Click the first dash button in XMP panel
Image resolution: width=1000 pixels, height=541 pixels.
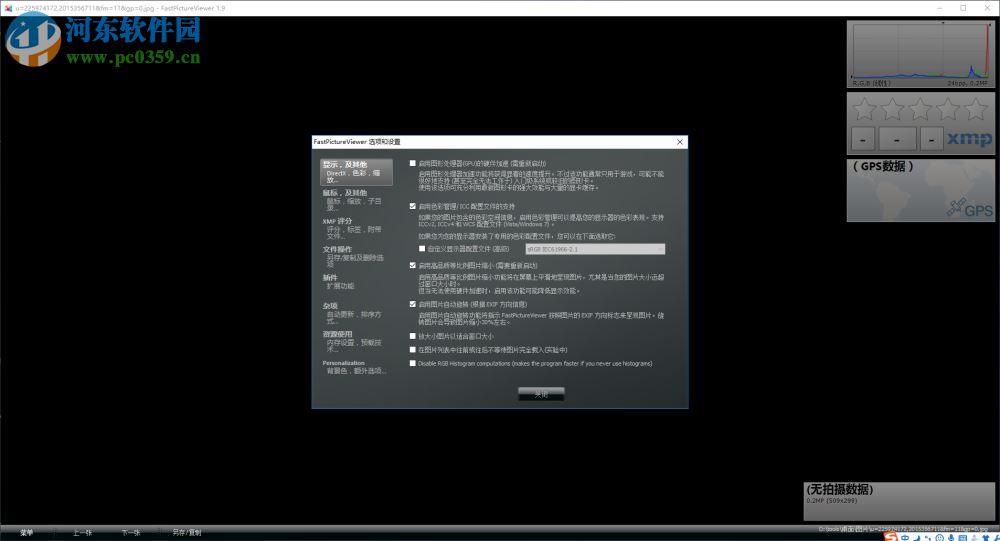(863, 138)
